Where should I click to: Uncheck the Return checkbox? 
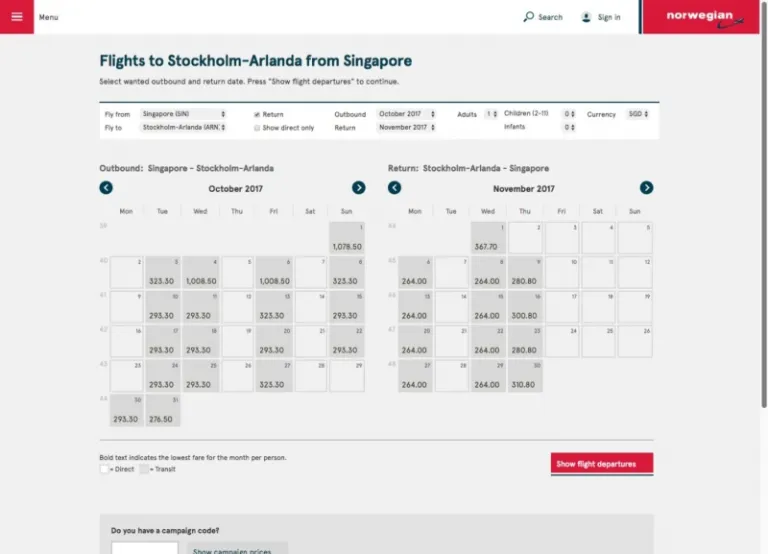point(257,115)
